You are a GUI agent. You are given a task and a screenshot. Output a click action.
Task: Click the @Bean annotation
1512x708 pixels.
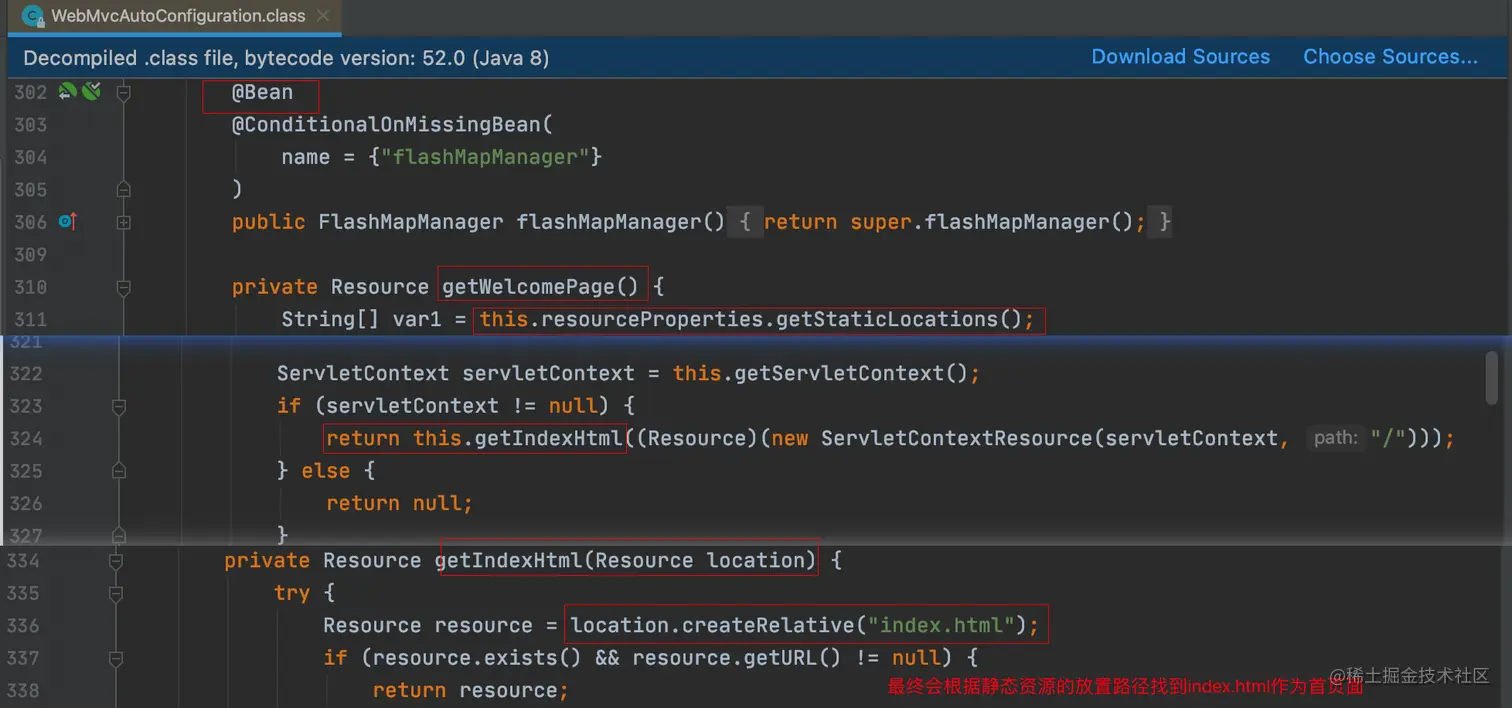pyautogui.click(x=263, y=92)
